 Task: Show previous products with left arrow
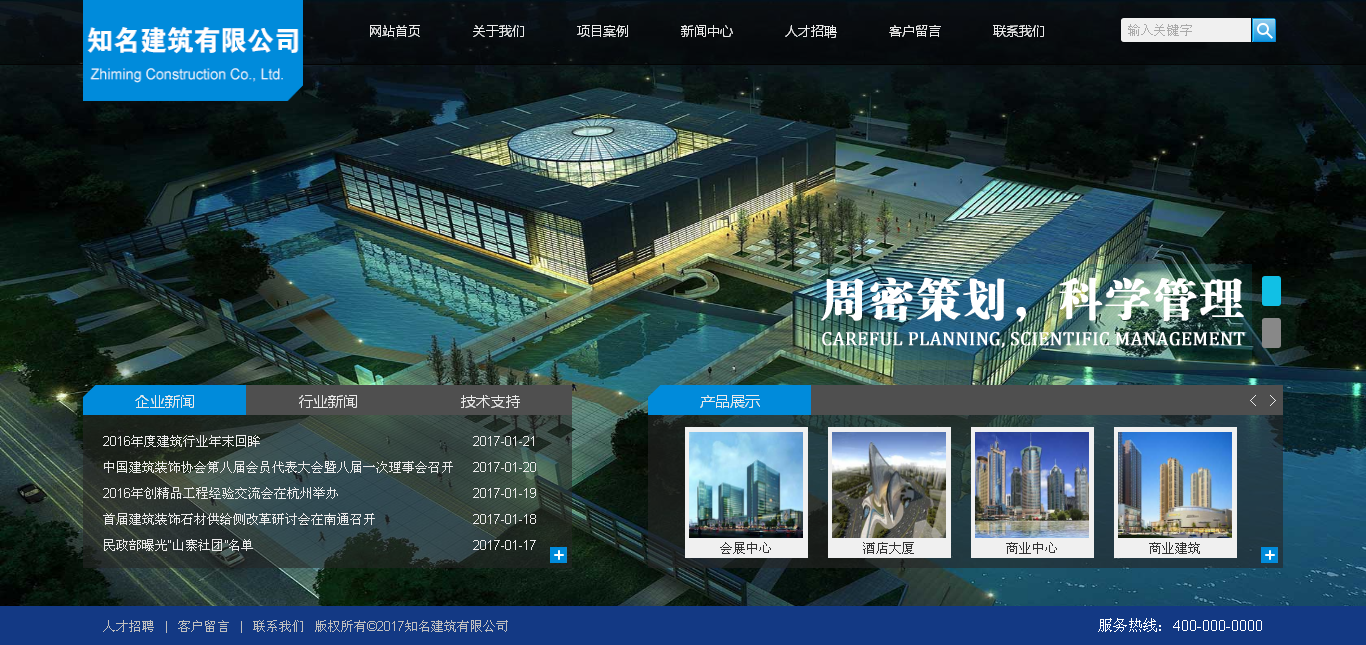tap(1253, 401)
